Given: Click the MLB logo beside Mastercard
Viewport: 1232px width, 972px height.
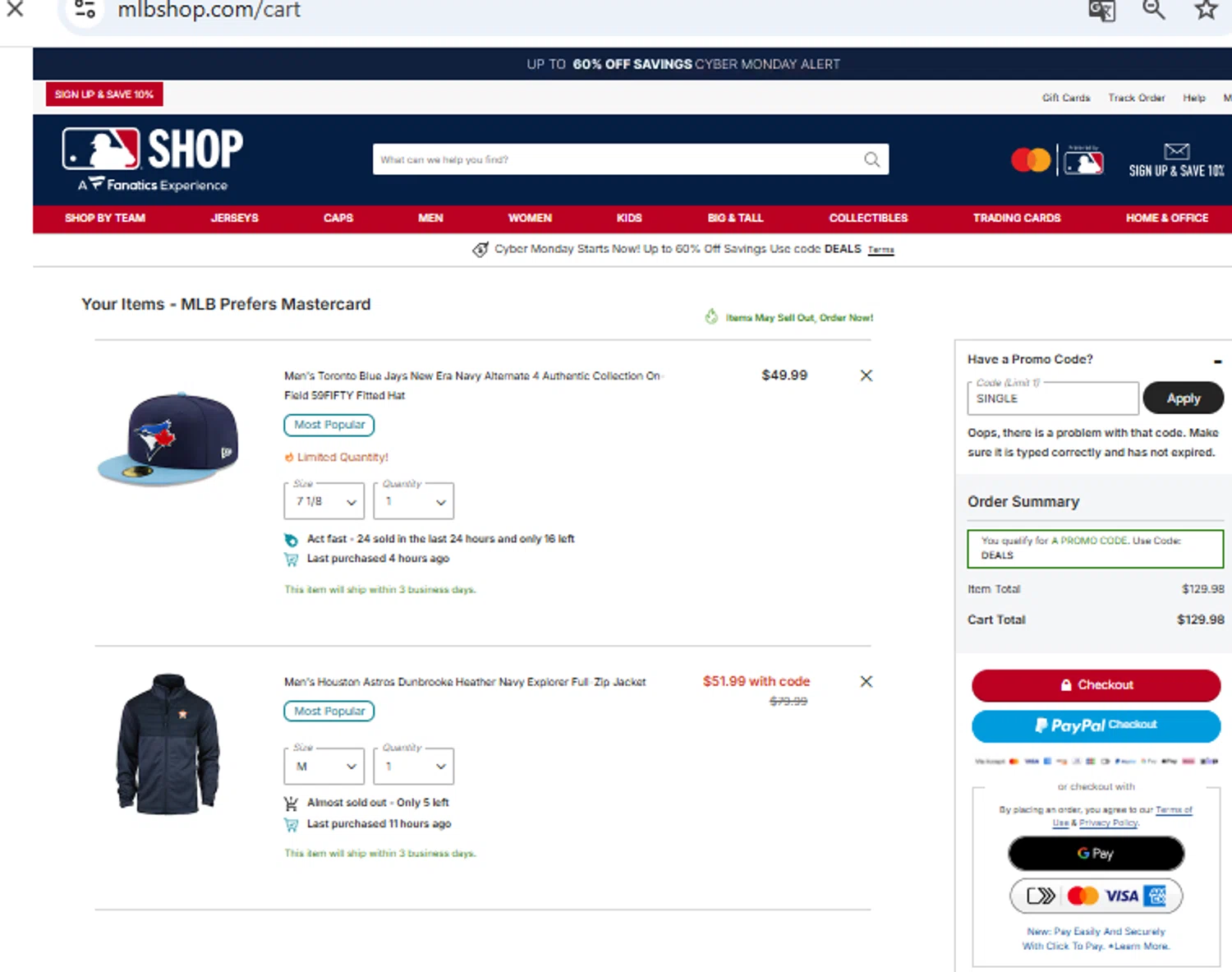Looking at the screenshot, I should pyautogui.click(x=1083, y=160).
